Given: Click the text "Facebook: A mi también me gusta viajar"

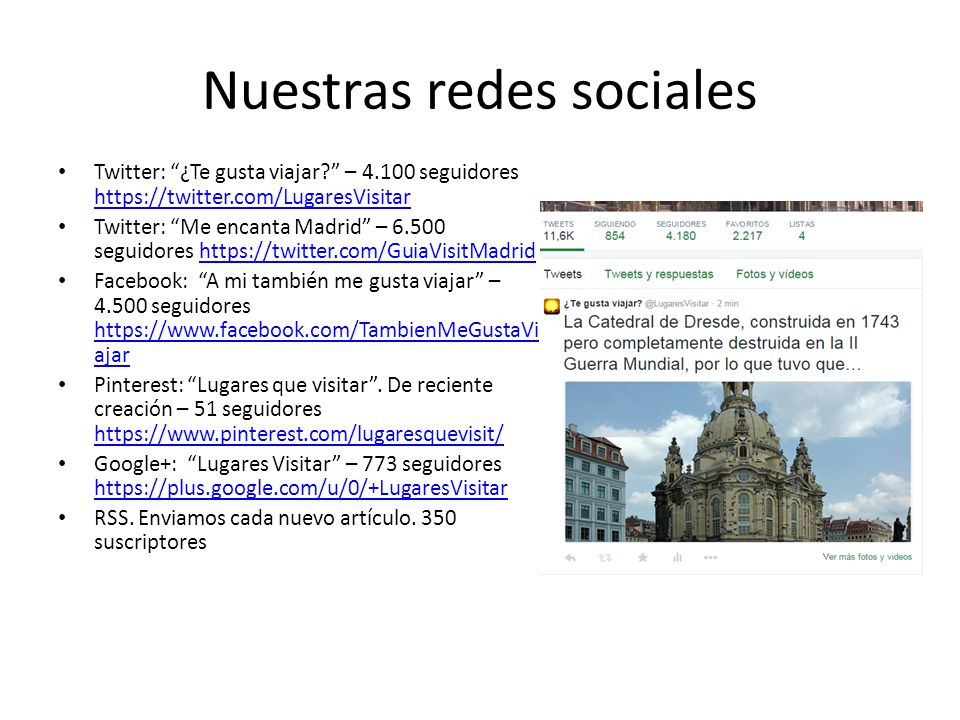Looking at the screenshot, I should click(x=289, y=281).
